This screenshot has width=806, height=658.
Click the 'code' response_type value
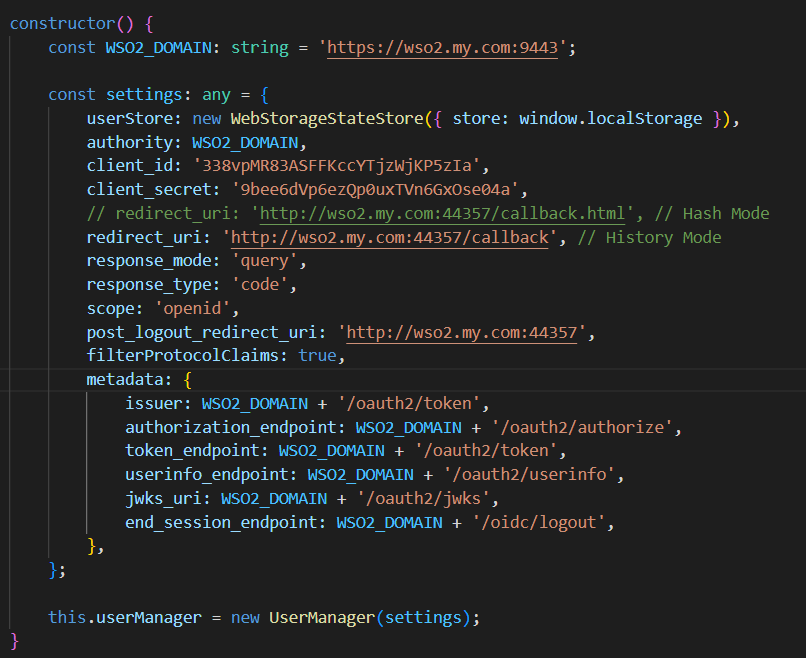(x=260, y=285)
